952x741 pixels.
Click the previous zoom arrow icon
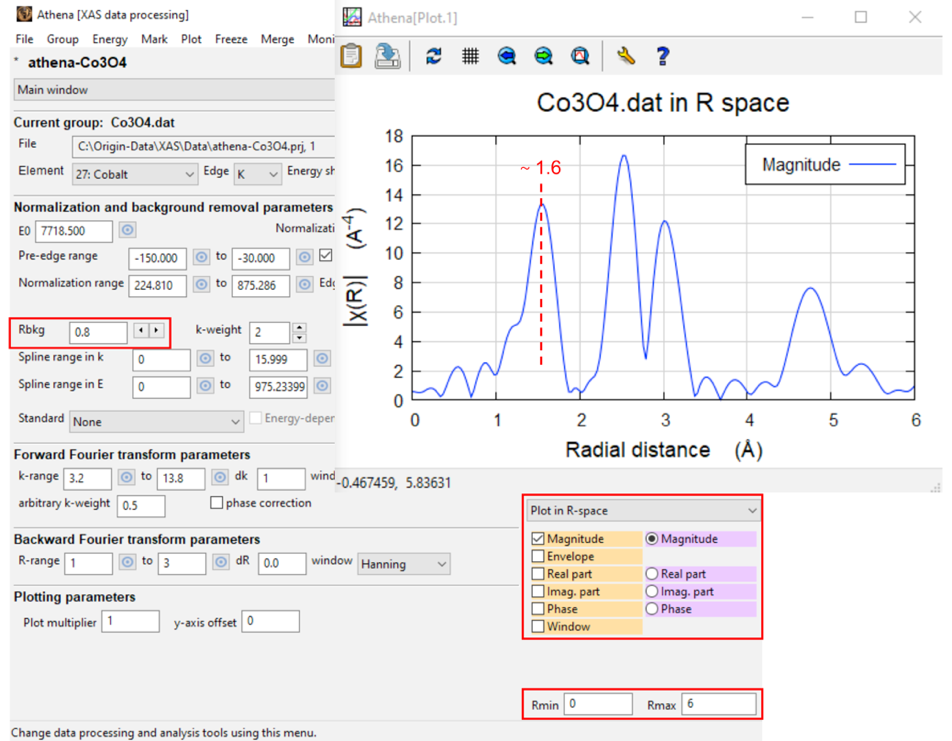click(x=506, y=56)
